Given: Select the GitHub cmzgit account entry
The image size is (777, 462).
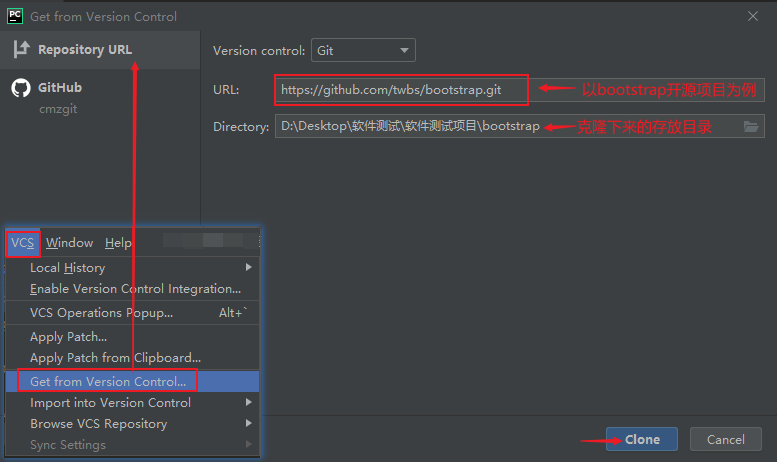Looking at the screenshot, I should 100,97.
